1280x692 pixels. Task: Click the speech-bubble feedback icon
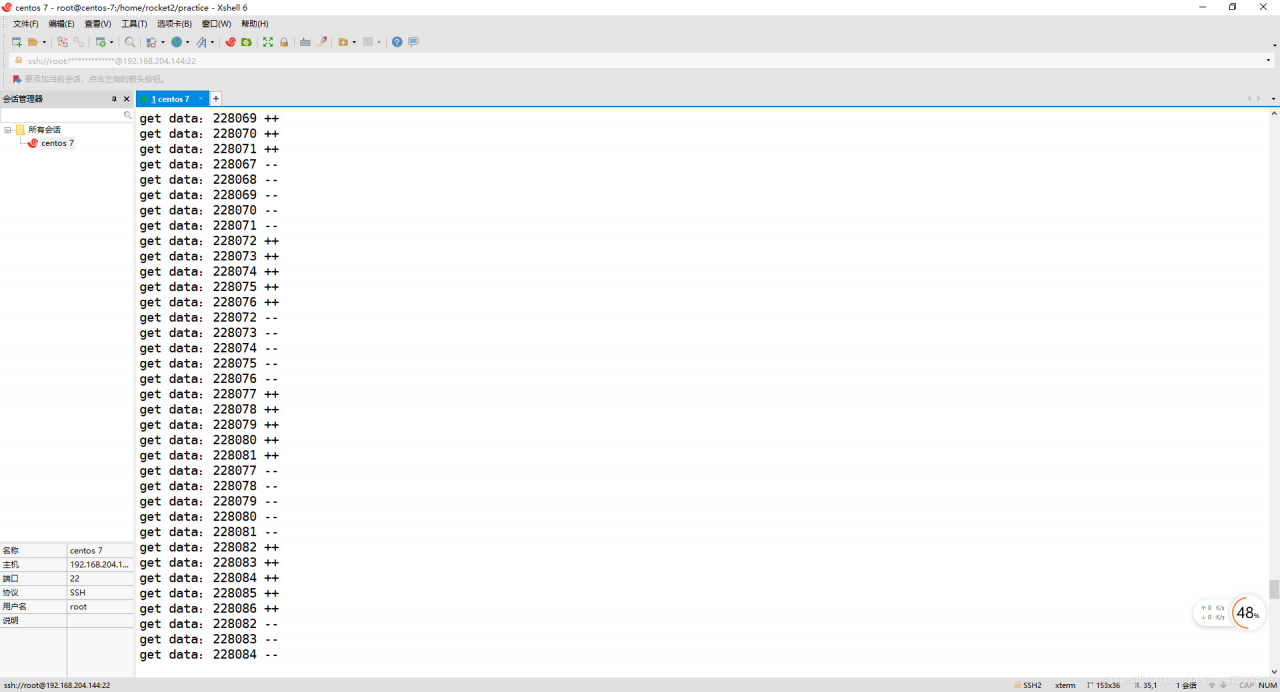pyautogui.click(x=413, y=42)
